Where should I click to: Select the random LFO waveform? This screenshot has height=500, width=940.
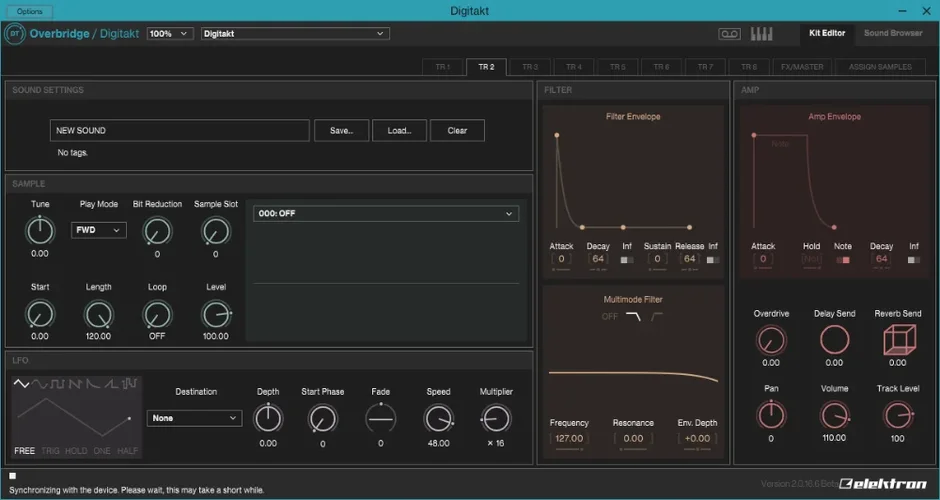pos(129,384)
